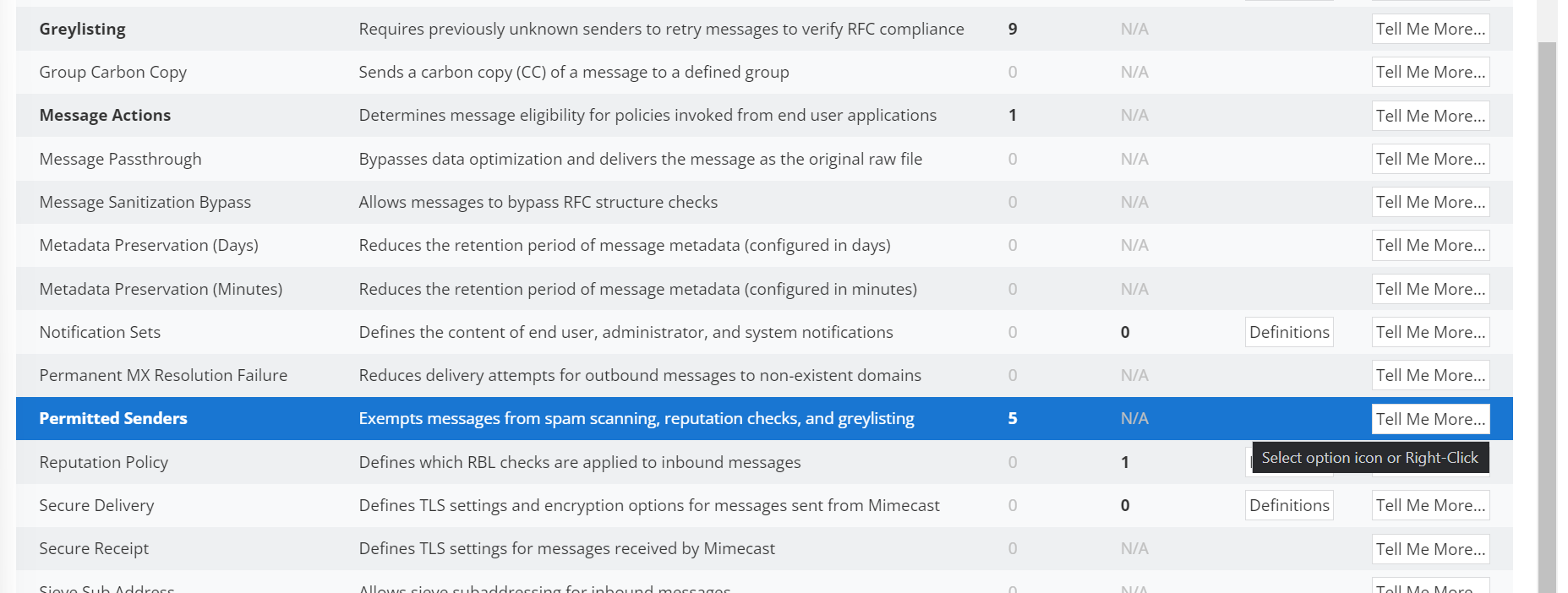
Task: Select the Permanent MX Resolution Failure policy
Action: coord(163,375)
